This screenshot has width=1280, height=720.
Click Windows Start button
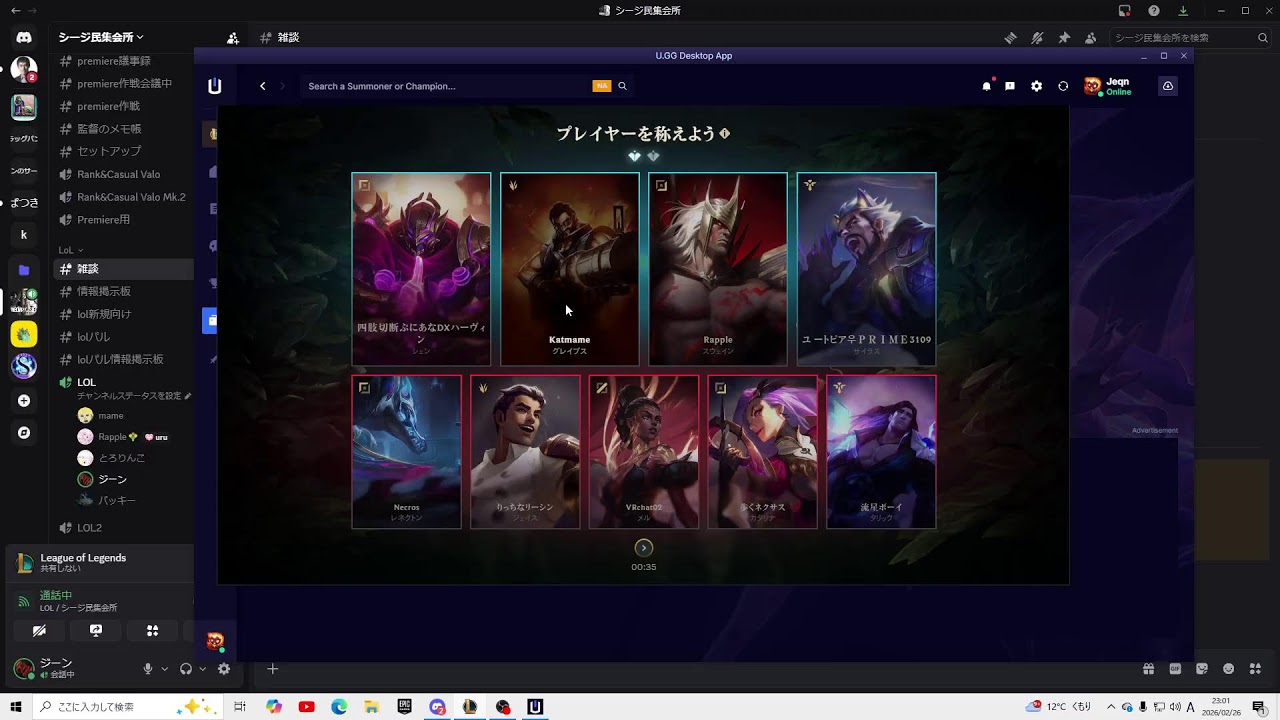click(x=16, y=707)
